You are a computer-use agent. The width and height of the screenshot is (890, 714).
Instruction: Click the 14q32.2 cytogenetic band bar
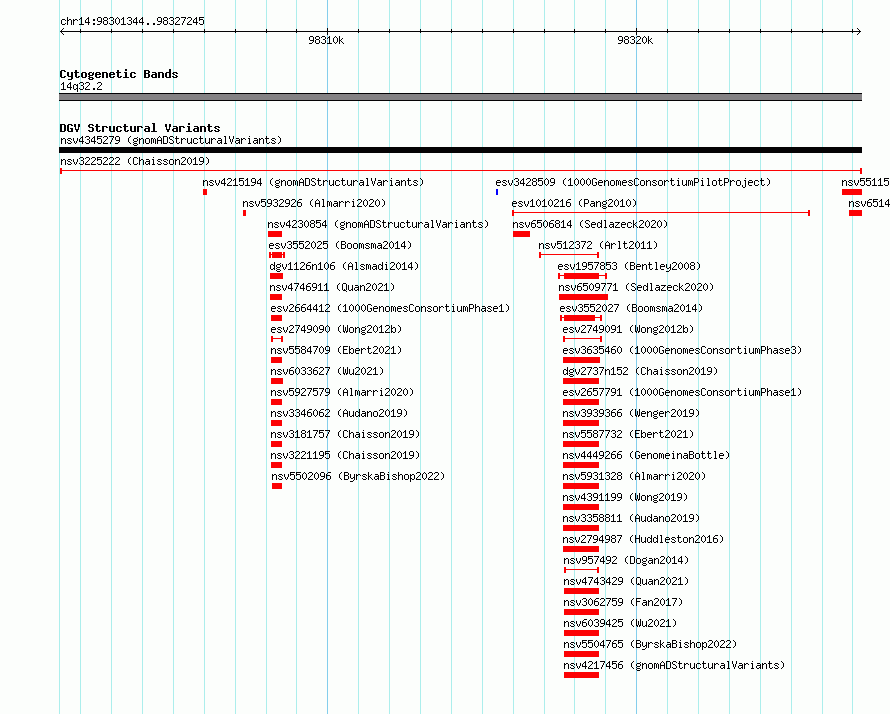(x=460, y=97)
